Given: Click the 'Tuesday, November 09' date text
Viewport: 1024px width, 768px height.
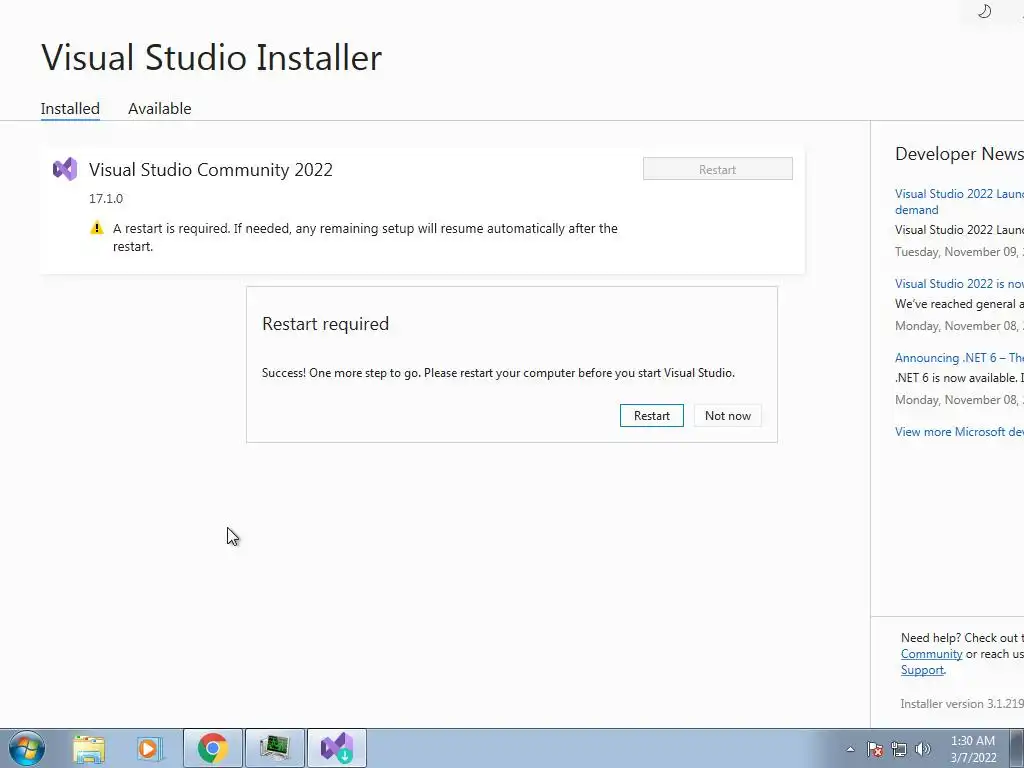Looking at the screenshot, I should coord(959,251).
